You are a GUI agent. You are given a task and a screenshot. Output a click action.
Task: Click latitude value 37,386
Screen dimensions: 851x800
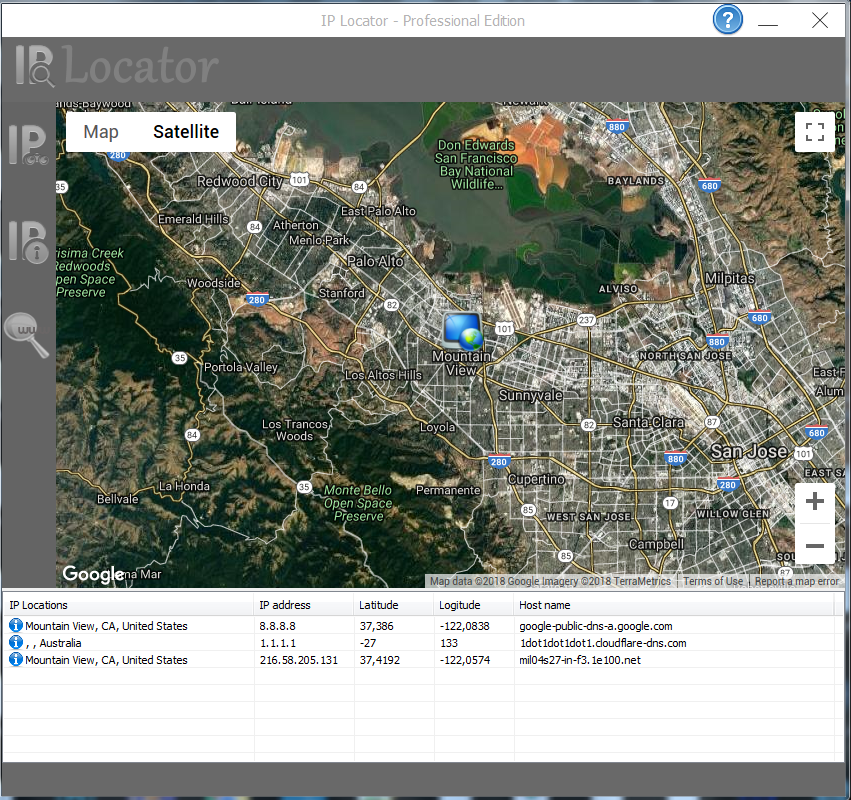coord(376,626)
